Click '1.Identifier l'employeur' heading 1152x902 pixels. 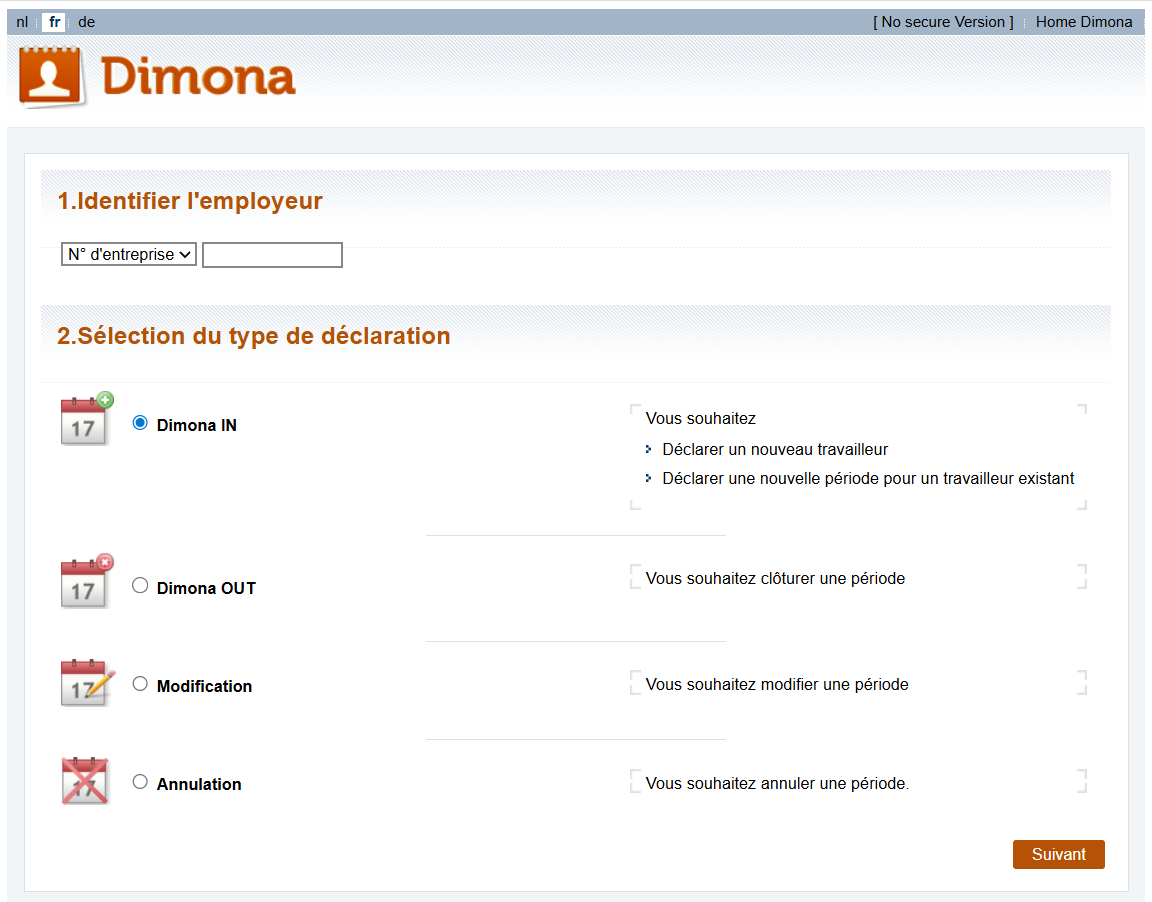click(x=190, y=201)
